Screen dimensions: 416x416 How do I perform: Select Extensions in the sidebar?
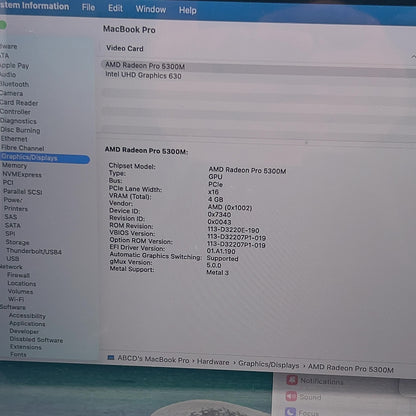[26, 347]
